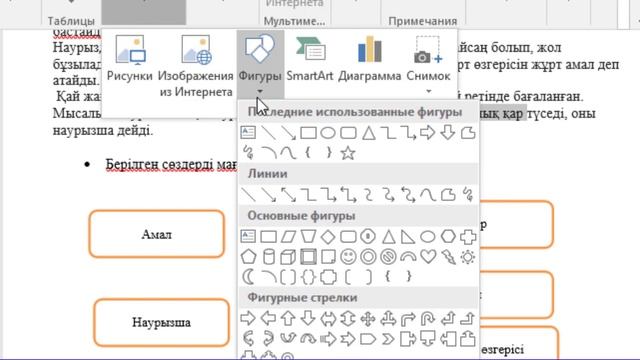Pick the triangle in recently used shapes

(369, 133)
